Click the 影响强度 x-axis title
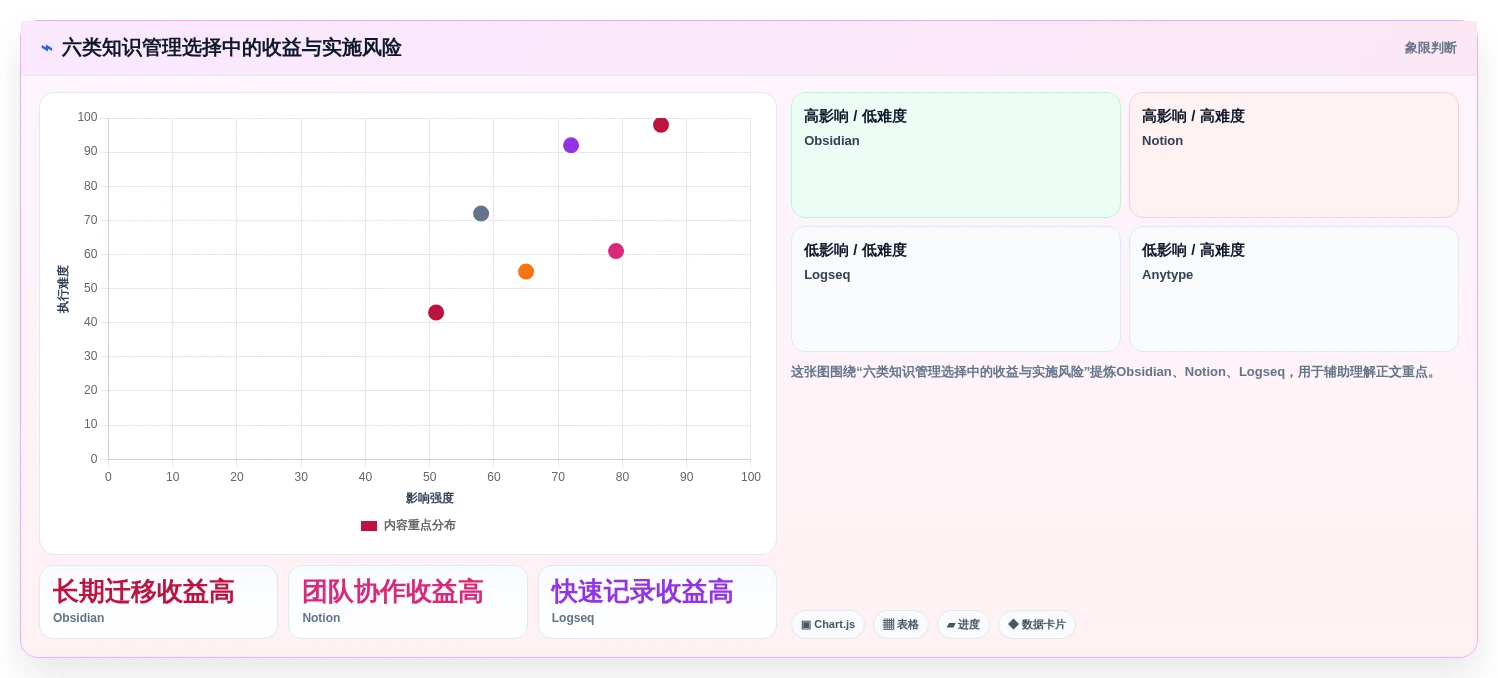This screenshot has width=1498, height=678. click(x=430, y=498)
